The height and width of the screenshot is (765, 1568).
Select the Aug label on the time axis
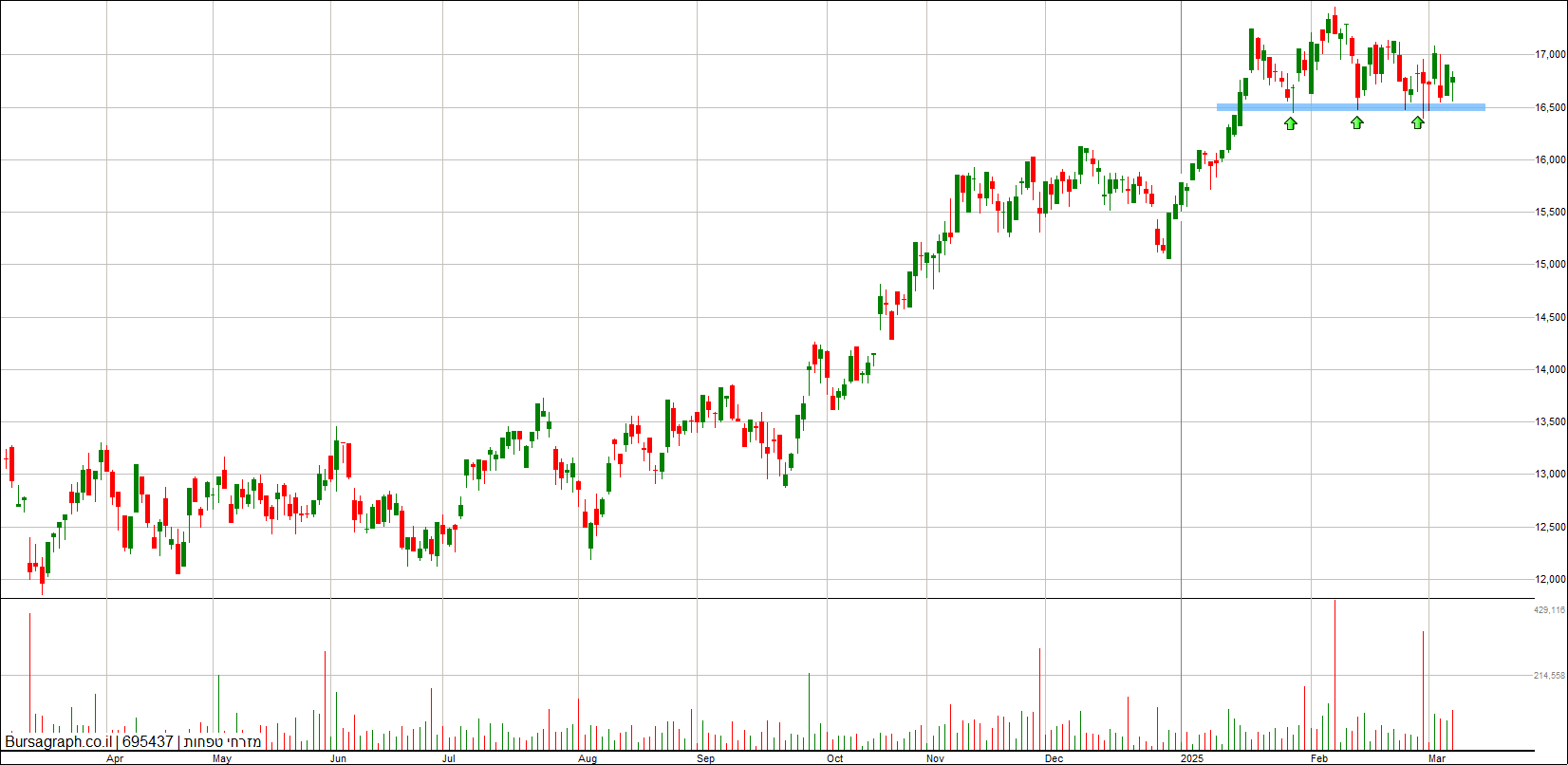[588, 758]
